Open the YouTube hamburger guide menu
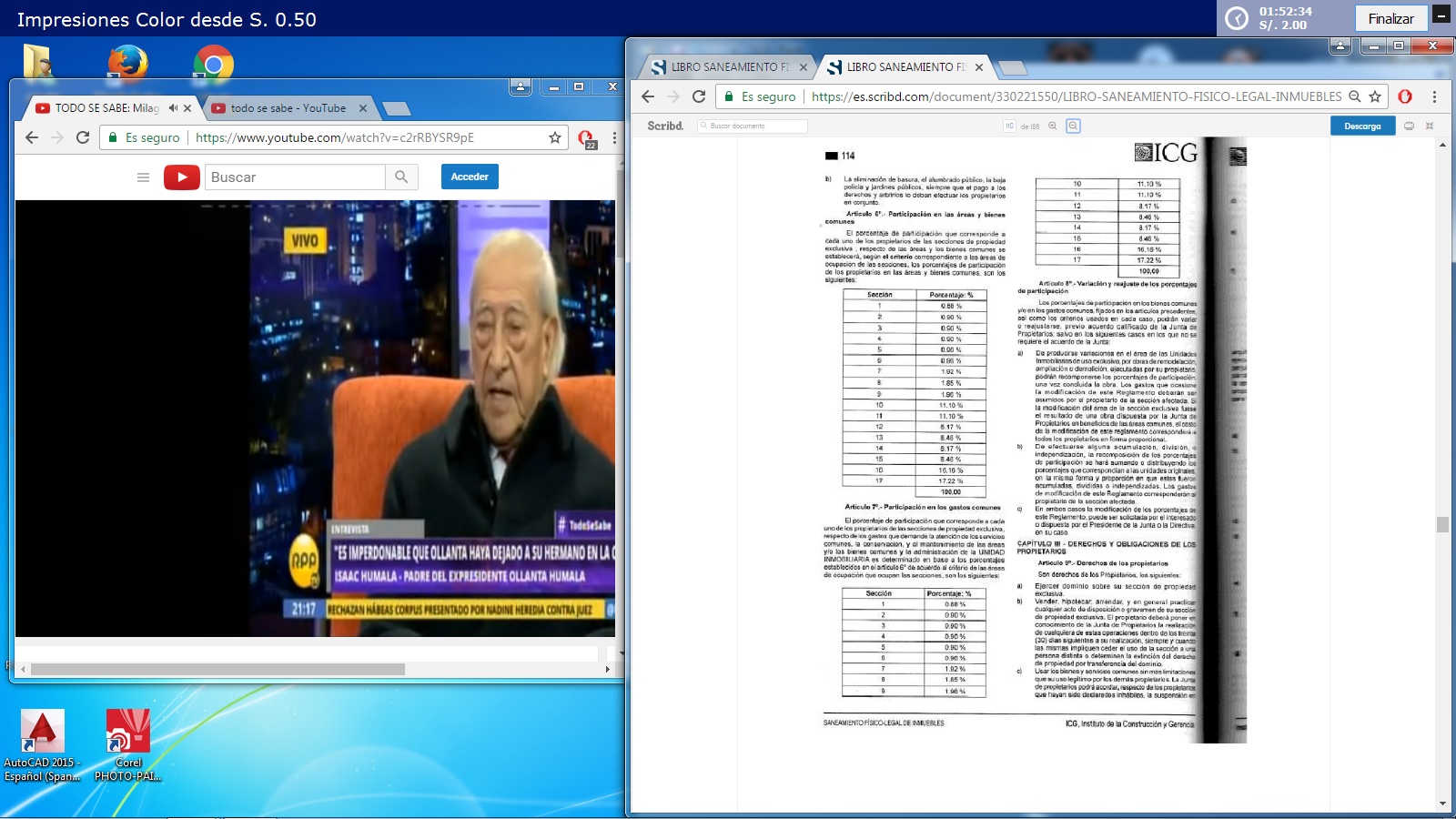 pyautogui.click(x=143, y=177)
